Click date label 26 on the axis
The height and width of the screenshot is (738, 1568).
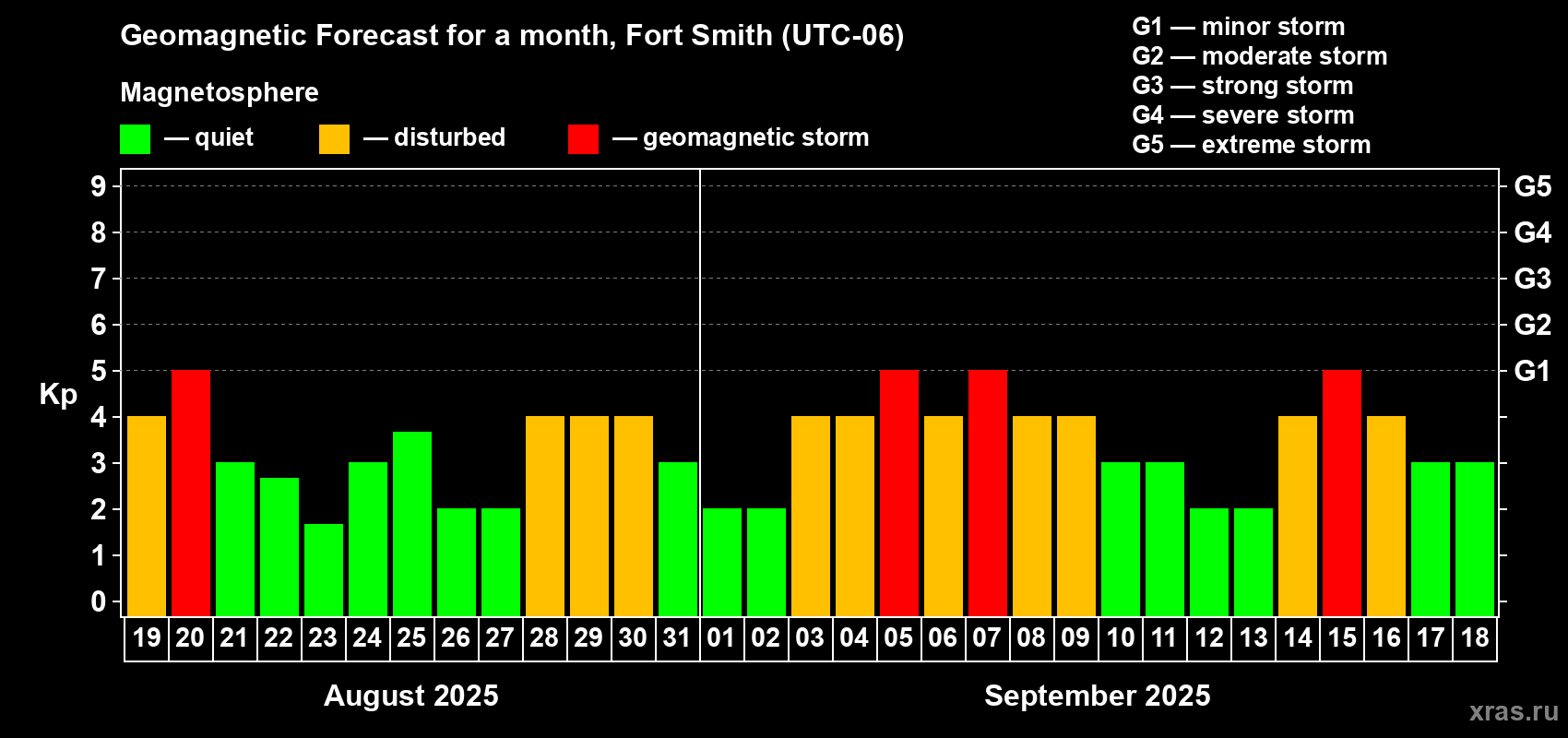tap(456, 638)
